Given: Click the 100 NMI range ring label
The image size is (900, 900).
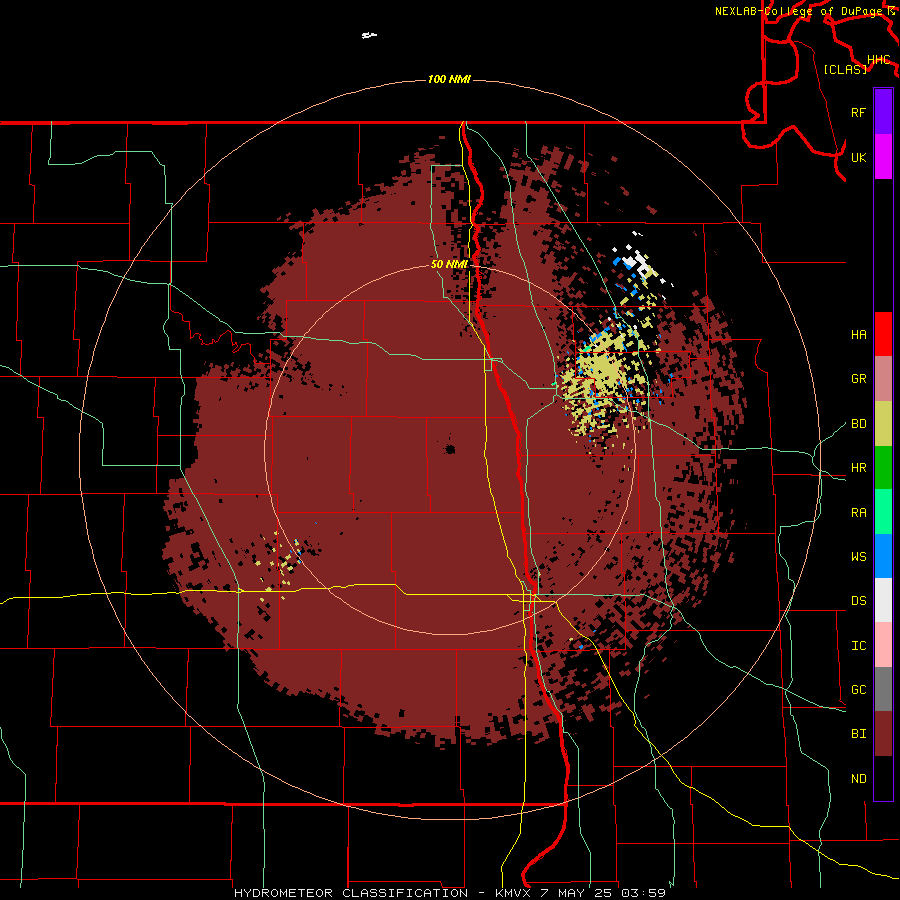Looking at the screenshot, I should (x=449, y=79).
